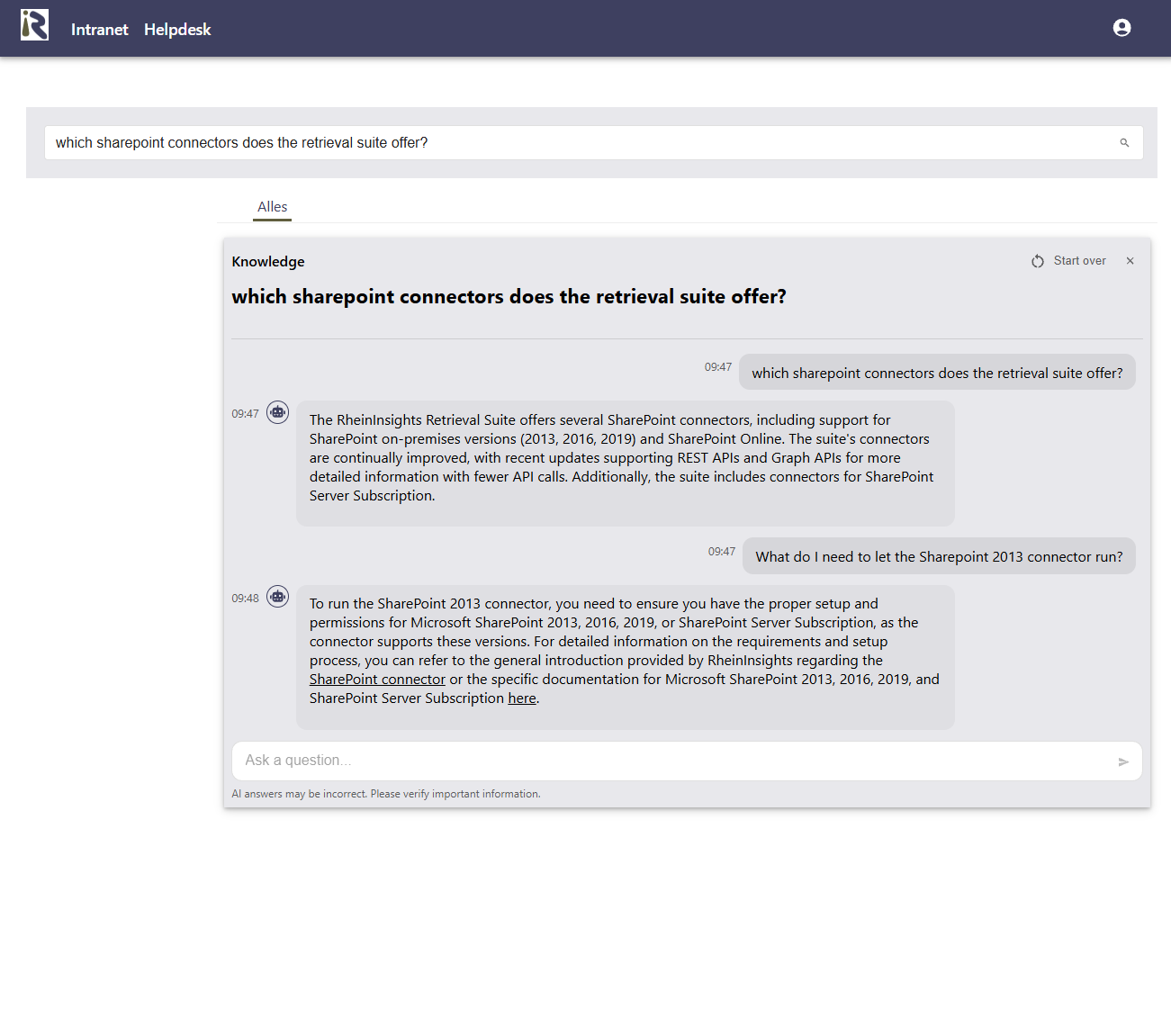The height and width of the screenshot is (1036, 1171).
Task: Click the bot avatar at 09:48
Action: click(x=278, y=597)
